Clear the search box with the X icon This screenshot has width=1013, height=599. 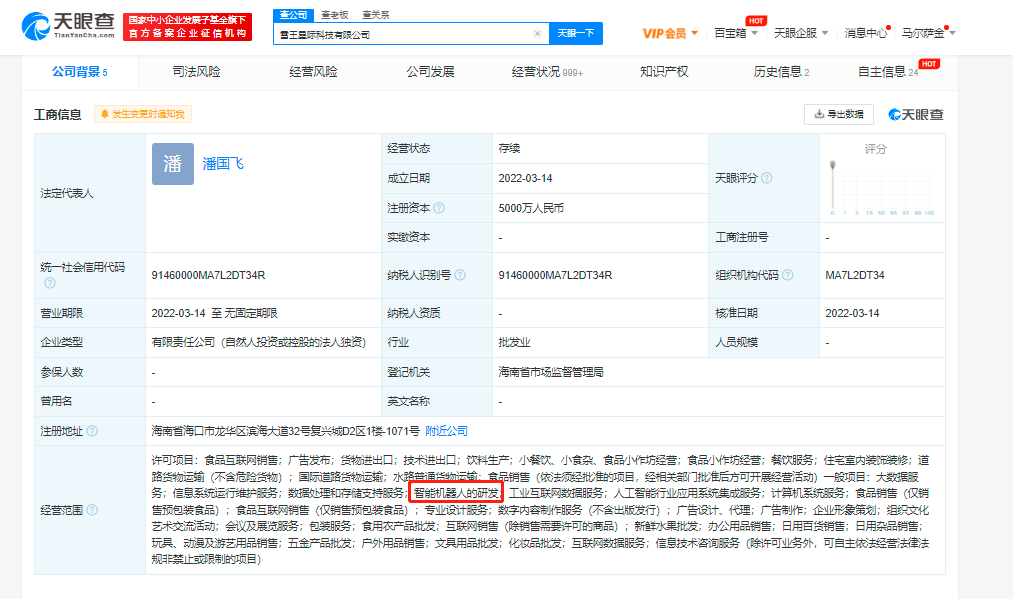(537, 34)
